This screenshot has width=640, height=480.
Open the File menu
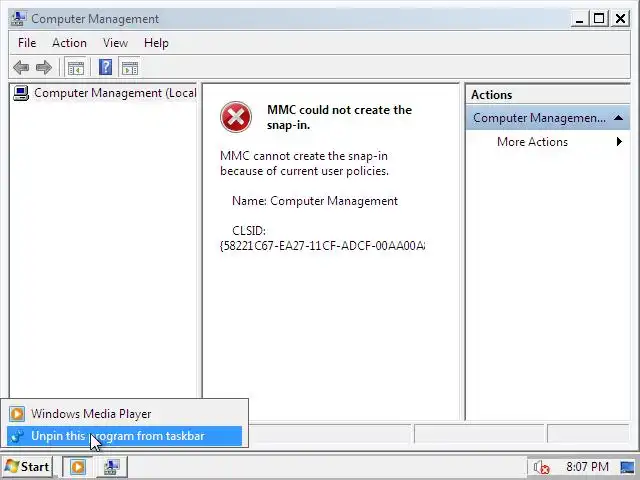(x=27, y=43)
